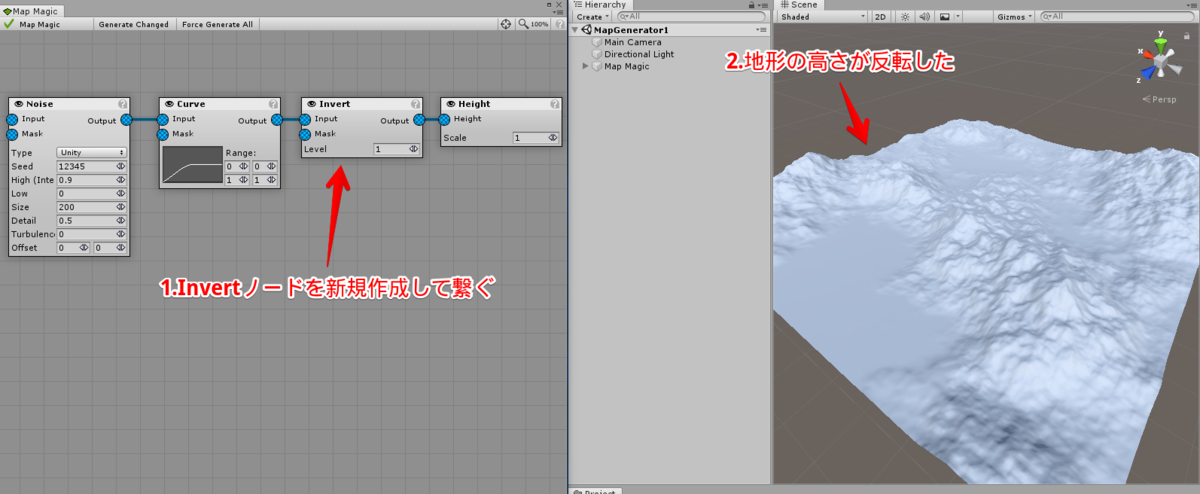1200x494 pixels.
Task: Open help for the Invert node
Action: coord(415,104)
